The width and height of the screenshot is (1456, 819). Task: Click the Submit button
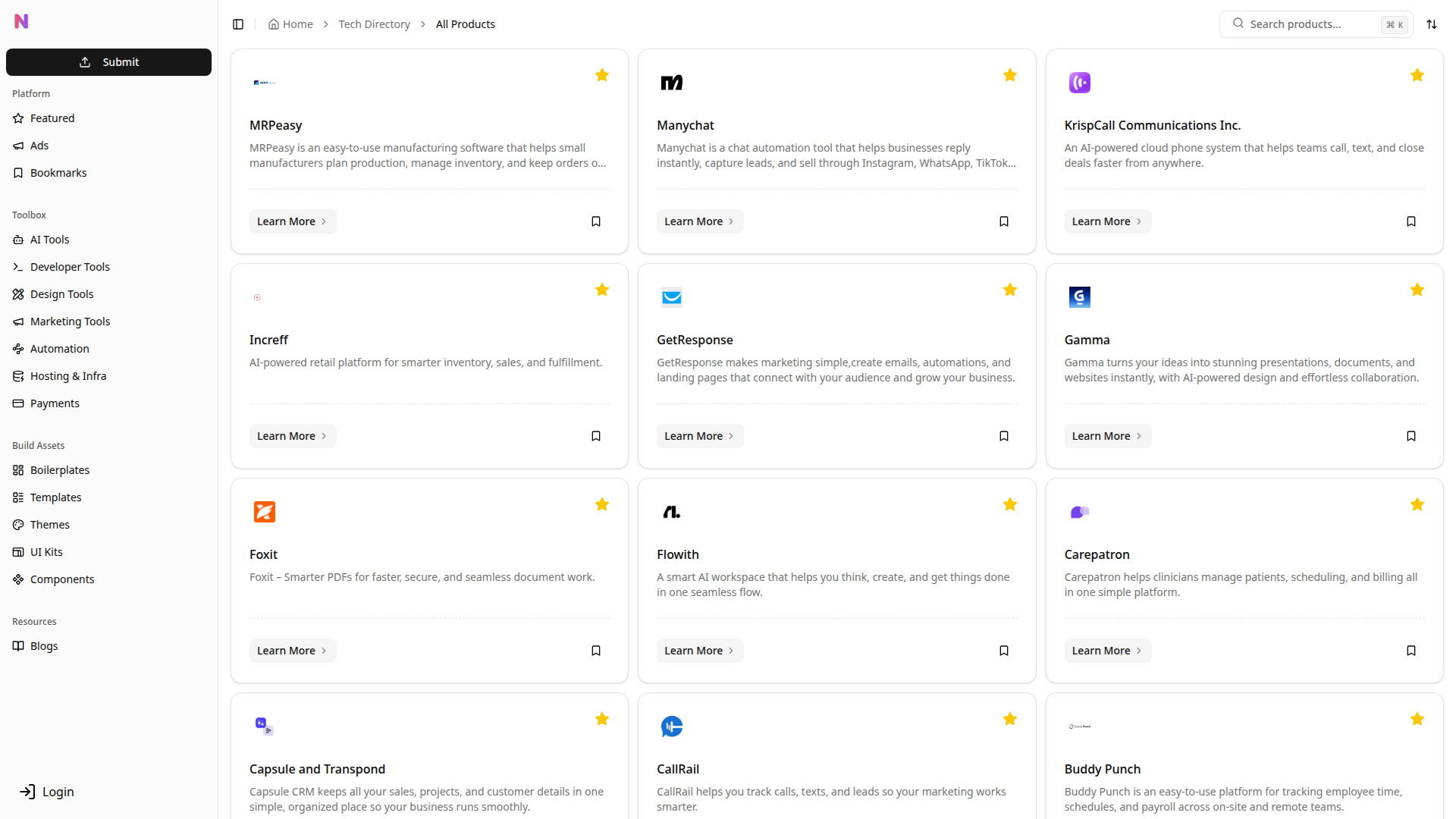click(108, 61)
